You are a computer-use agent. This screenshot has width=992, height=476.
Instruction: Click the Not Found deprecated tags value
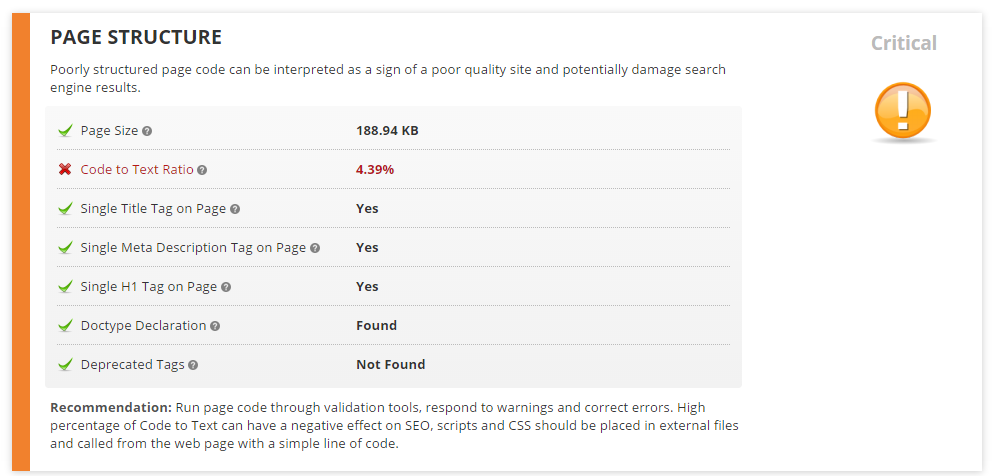(390, 365)
